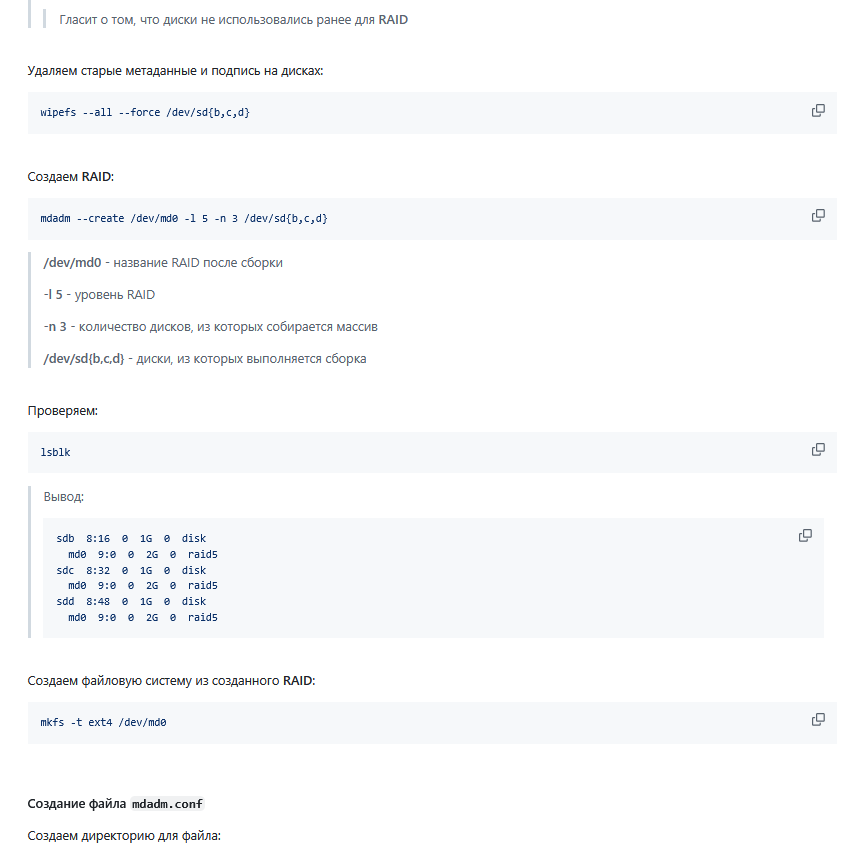Click the mdadm --create /dev/md0 command text
The height and width of the screenshot is (856, 846).
point(183,218)
